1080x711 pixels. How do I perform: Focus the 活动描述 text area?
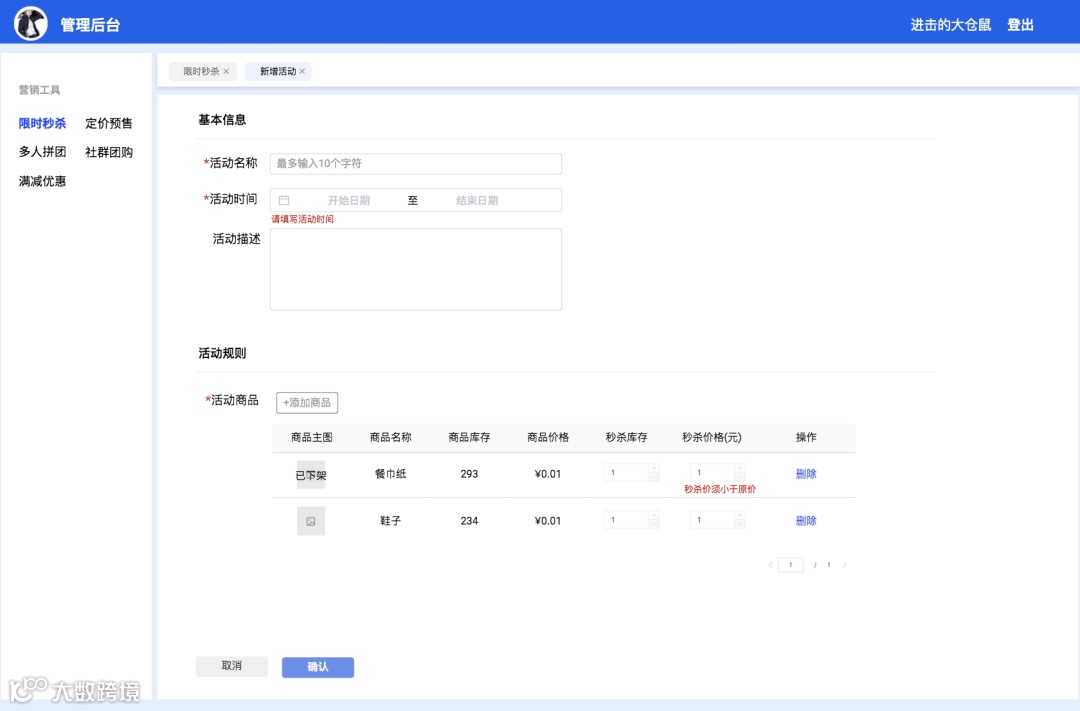[416, 269]
